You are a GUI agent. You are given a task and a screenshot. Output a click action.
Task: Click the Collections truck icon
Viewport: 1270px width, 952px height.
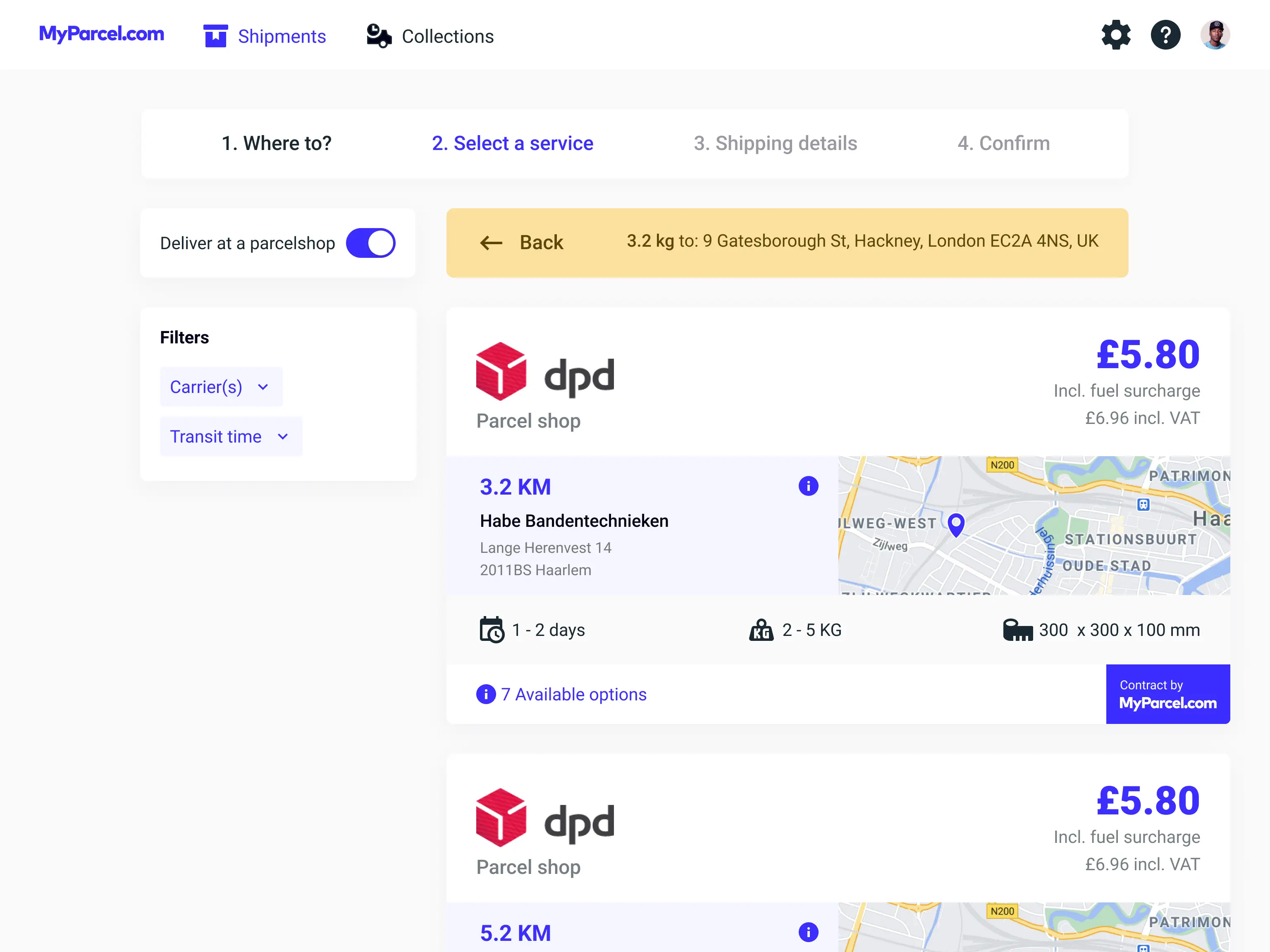point(379,36)
